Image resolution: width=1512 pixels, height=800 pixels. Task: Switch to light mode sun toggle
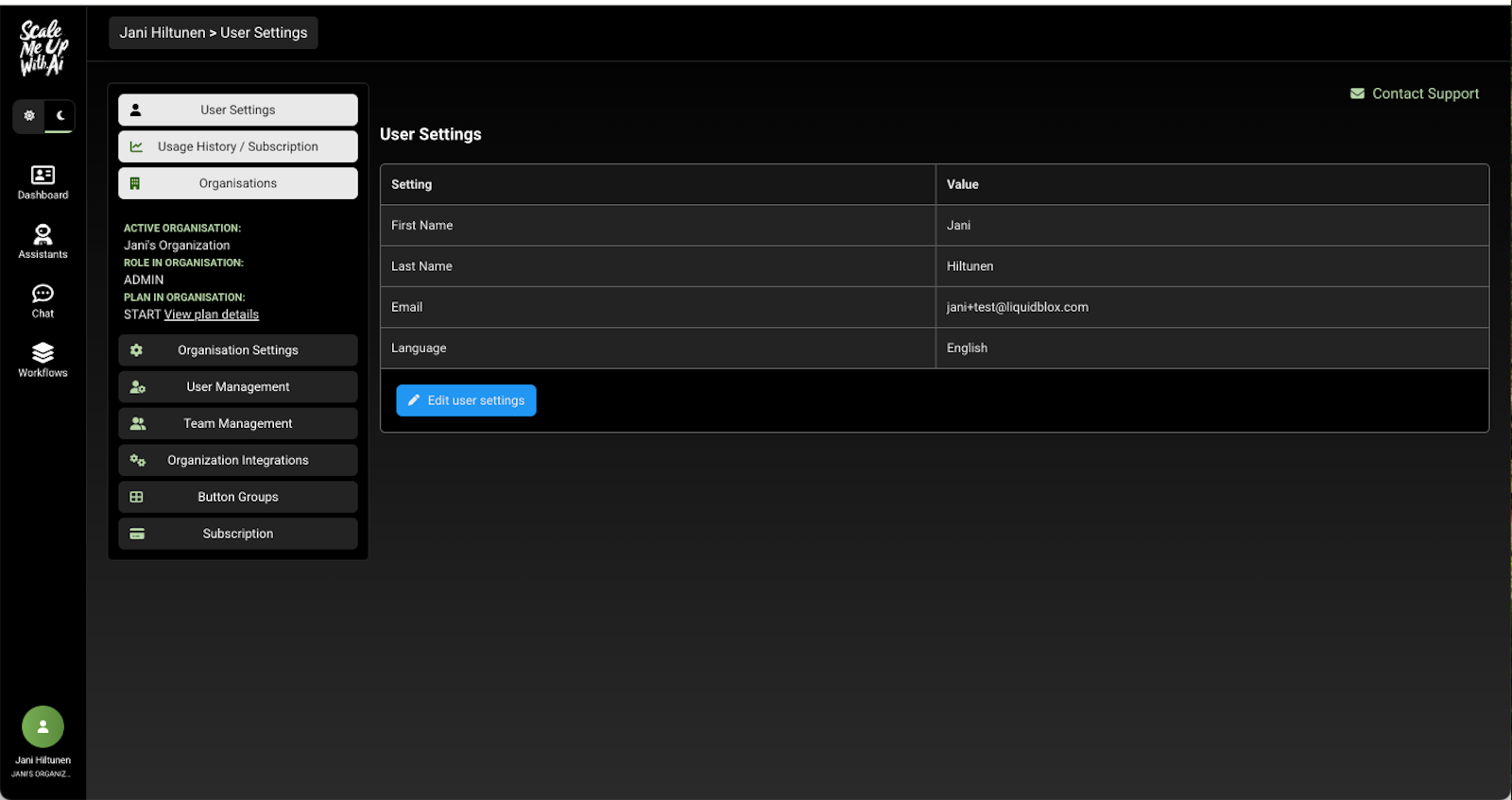(x=29, y=116)
